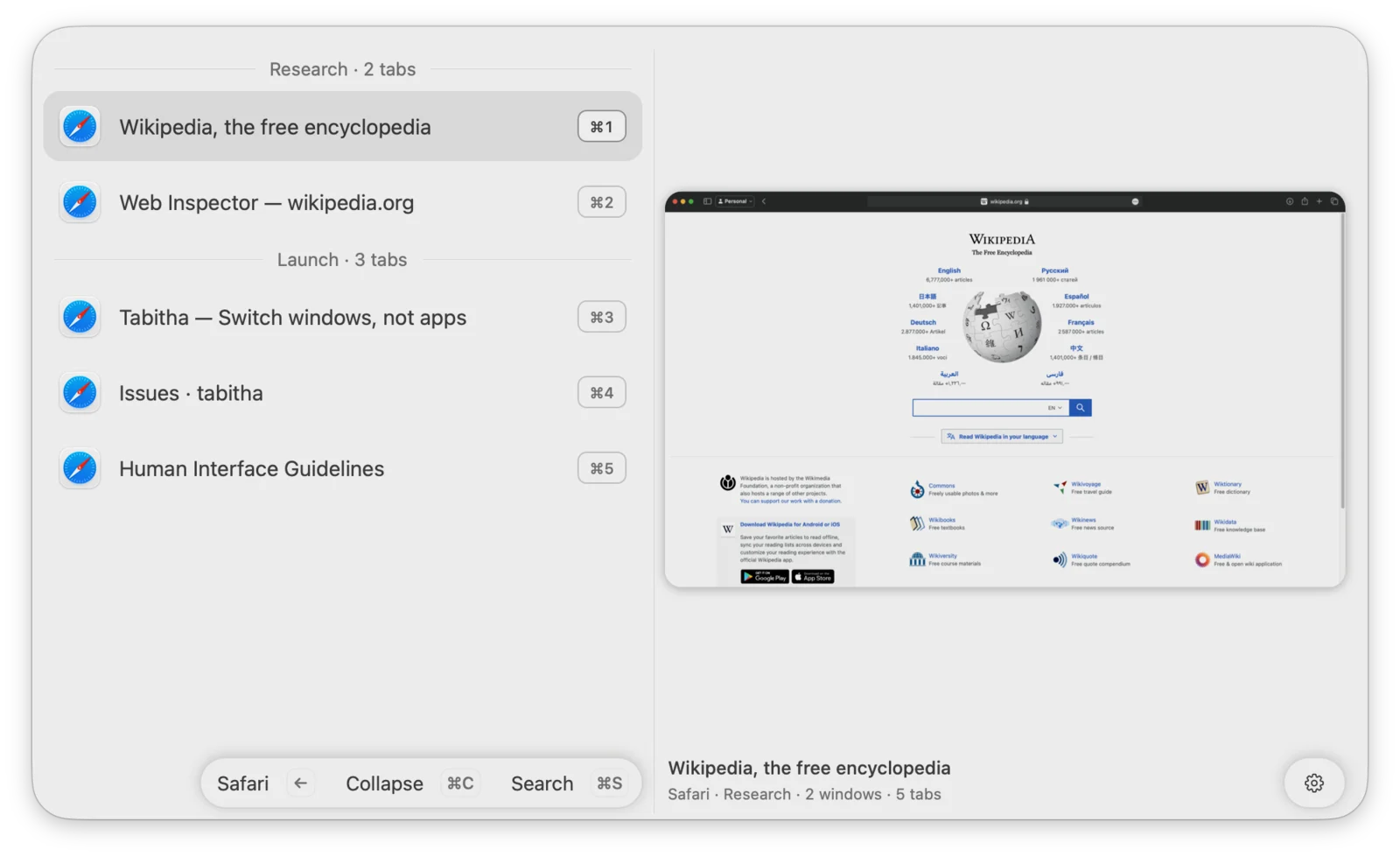Click the ⌘S shortcut badge
1400x857 pixels.
(x=609, y=783)
